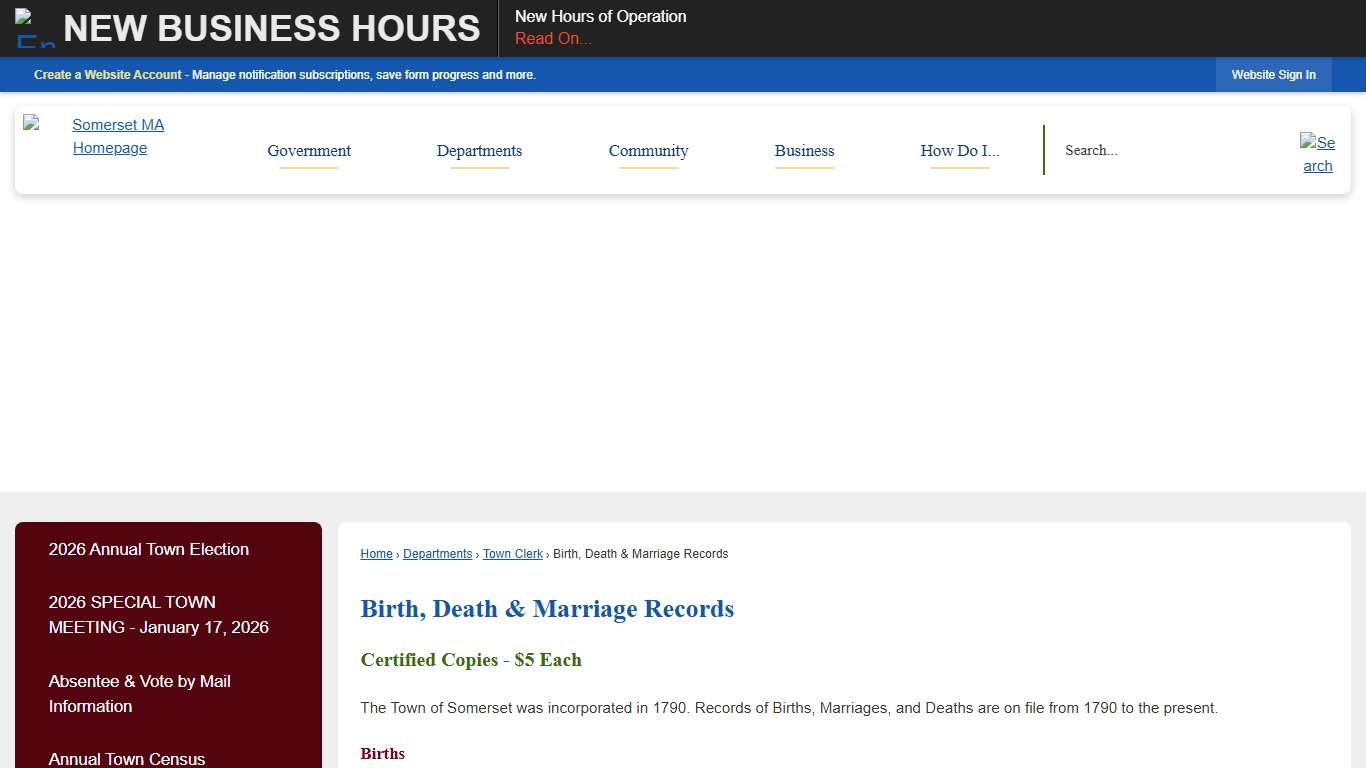Click "Read On..." under New Hours of Operation
This screenshot has width=1366, height=768.
552,38
